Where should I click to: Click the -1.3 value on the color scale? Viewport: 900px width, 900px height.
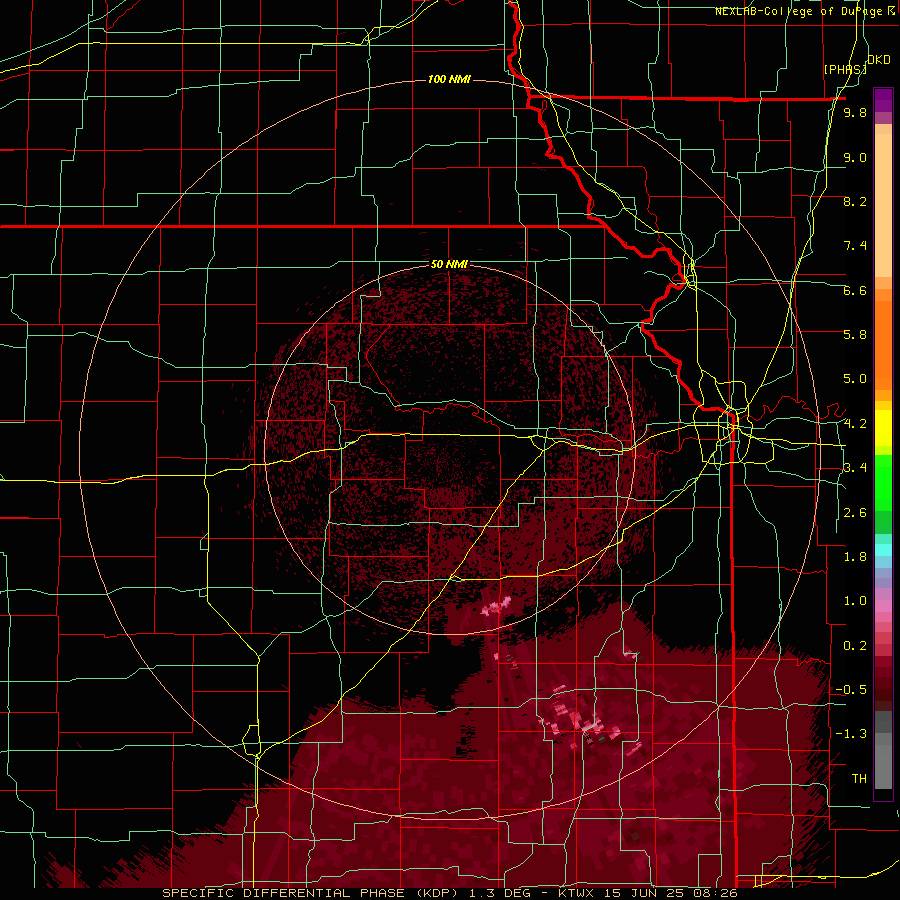[851, 734]
